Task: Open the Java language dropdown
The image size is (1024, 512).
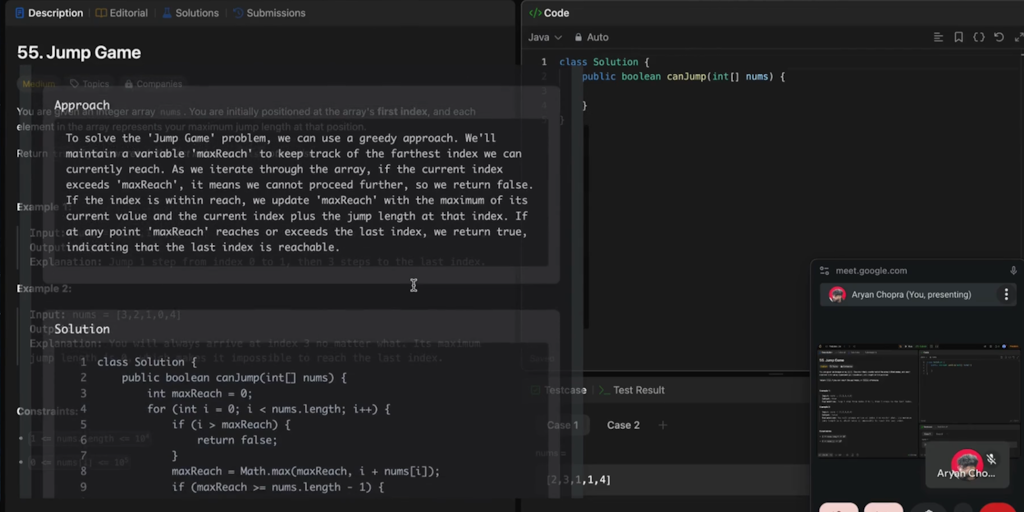Action: (545, 37)
